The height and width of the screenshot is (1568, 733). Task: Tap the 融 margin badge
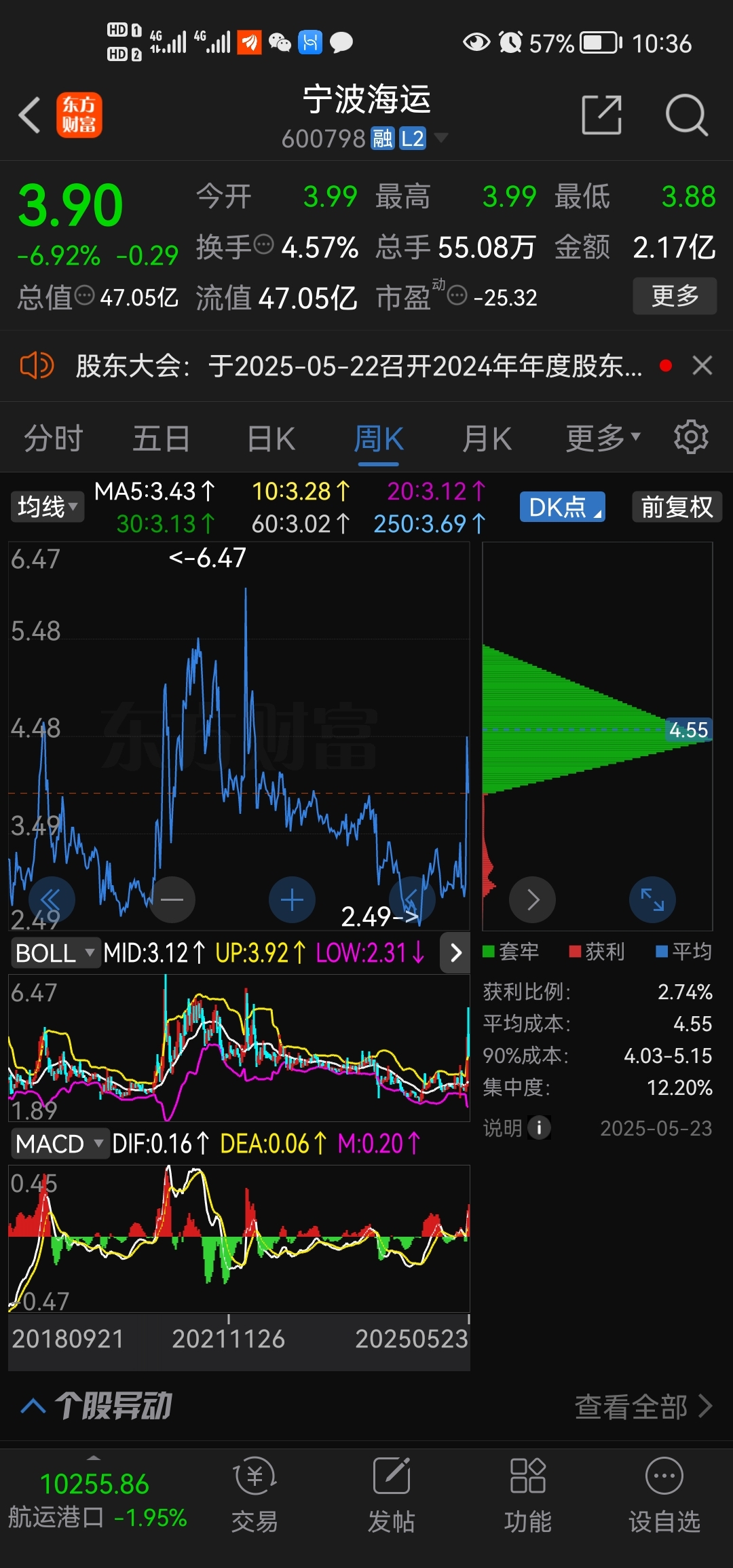pos(382,138)
